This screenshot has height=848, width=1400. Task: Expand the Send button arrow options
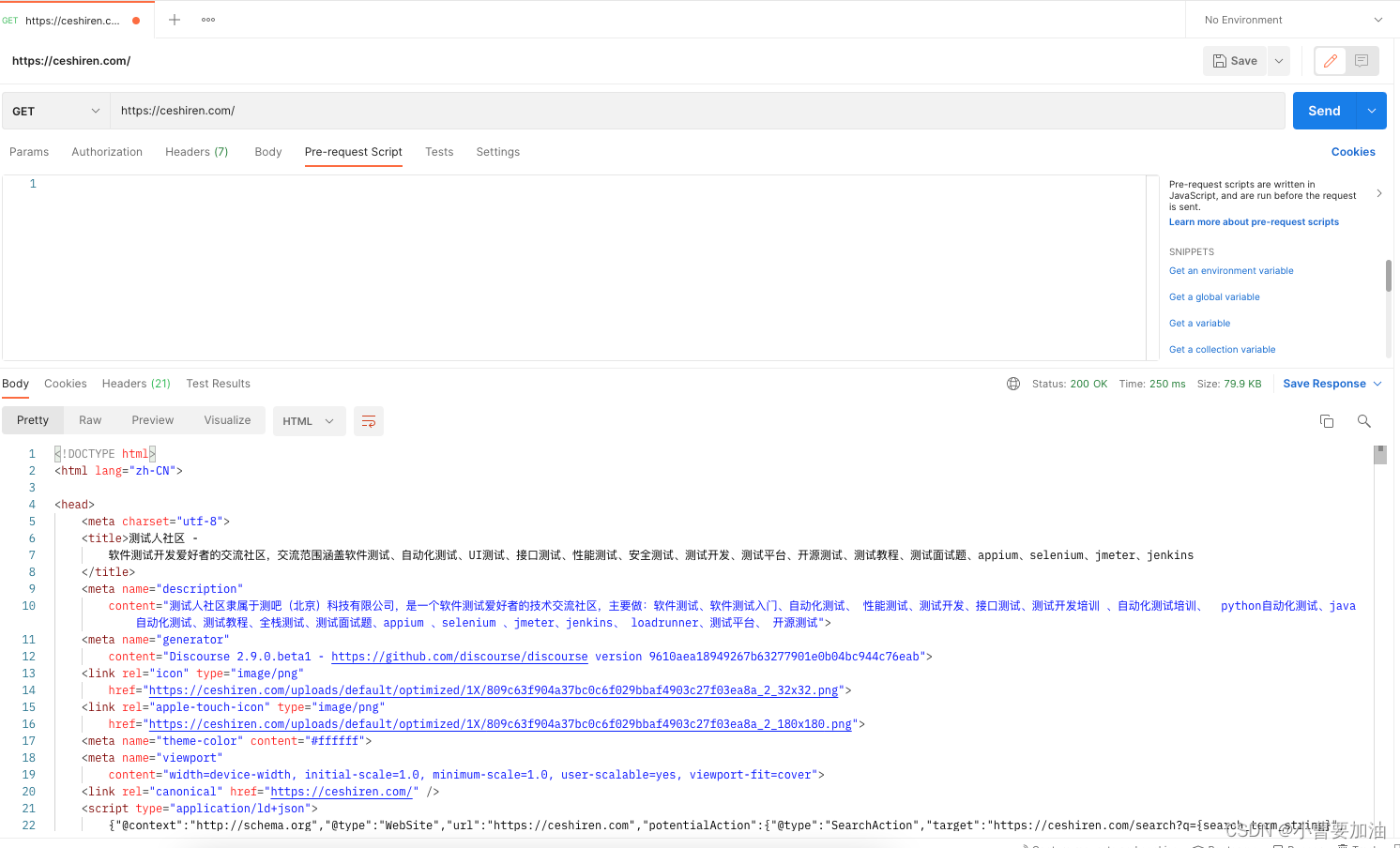coord(1372,111)
